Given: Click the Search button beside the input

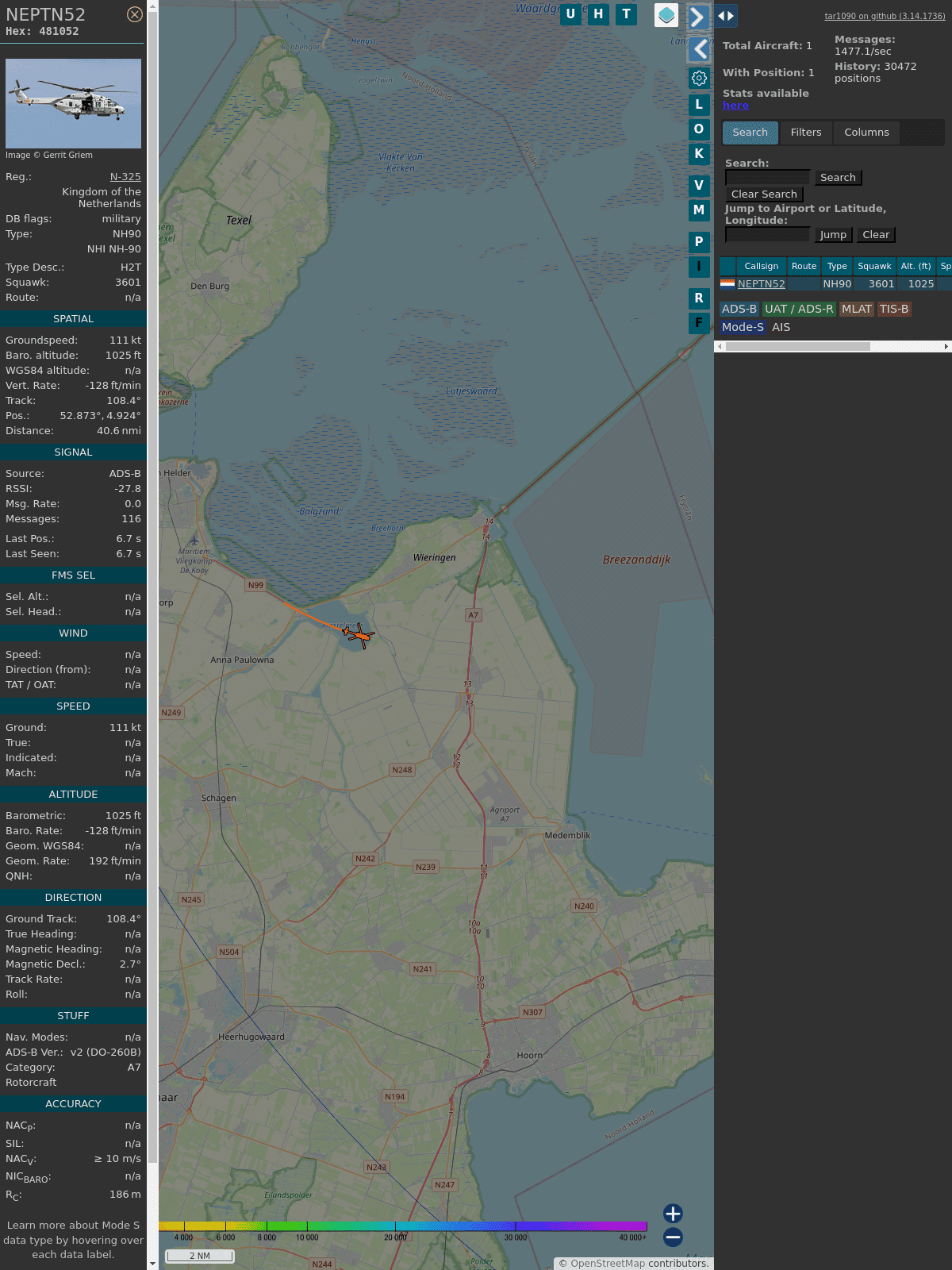Looking at the screenshot, I should click(838, 178).
